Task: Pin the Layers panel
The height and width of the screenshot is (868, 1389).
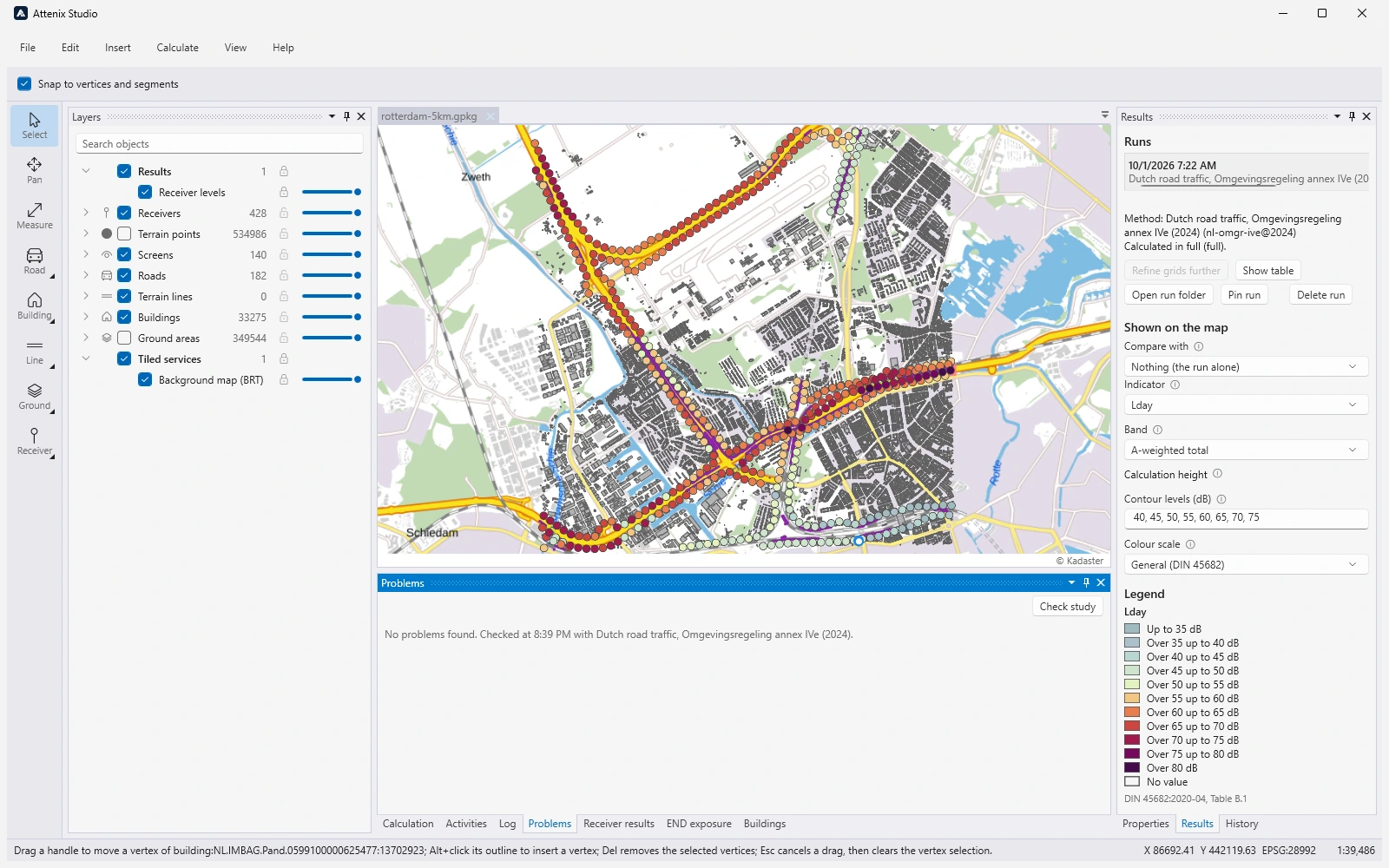Action: click(x=346, y=116)
